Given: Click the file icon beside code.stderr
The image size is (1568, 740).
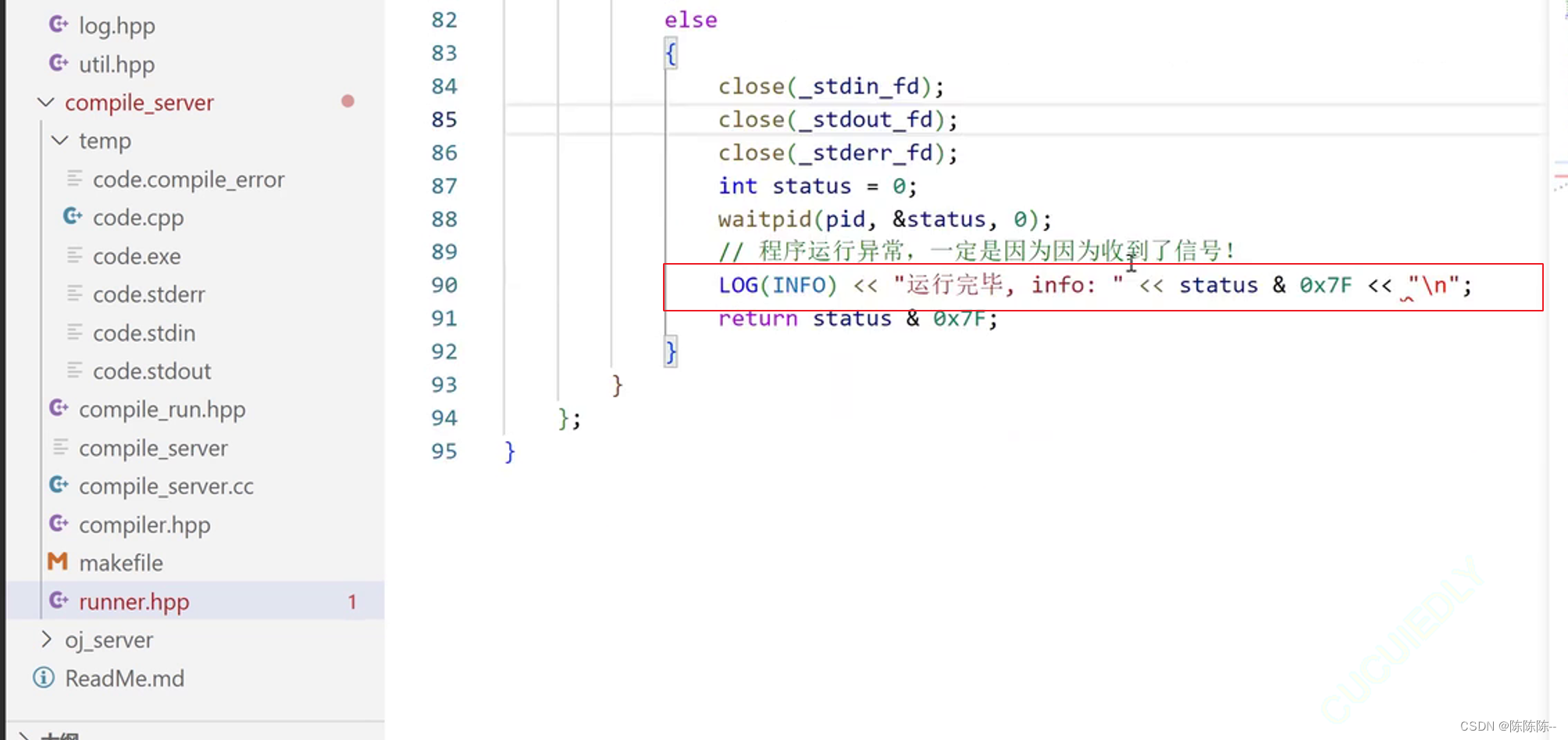Looking at the screenshot, I should coord(74,294).
